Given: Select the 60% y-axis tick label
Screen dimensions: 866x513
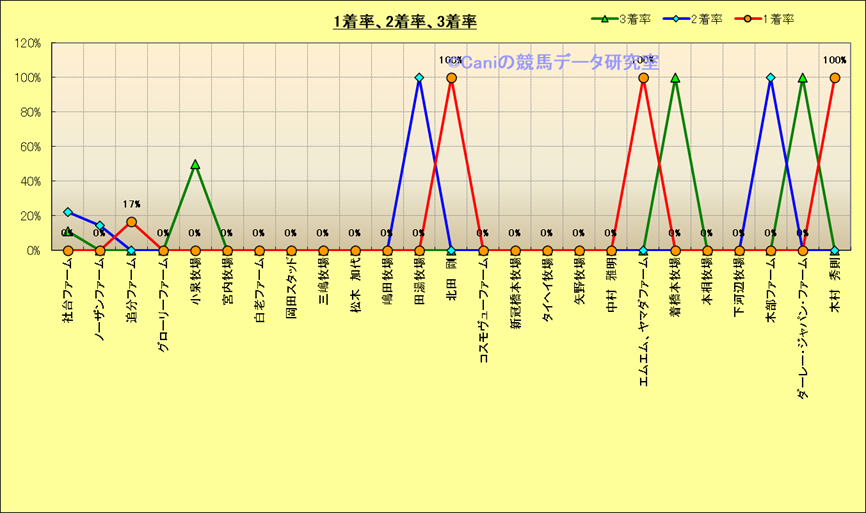Looking at the screenshot, I should pos(30,147).
